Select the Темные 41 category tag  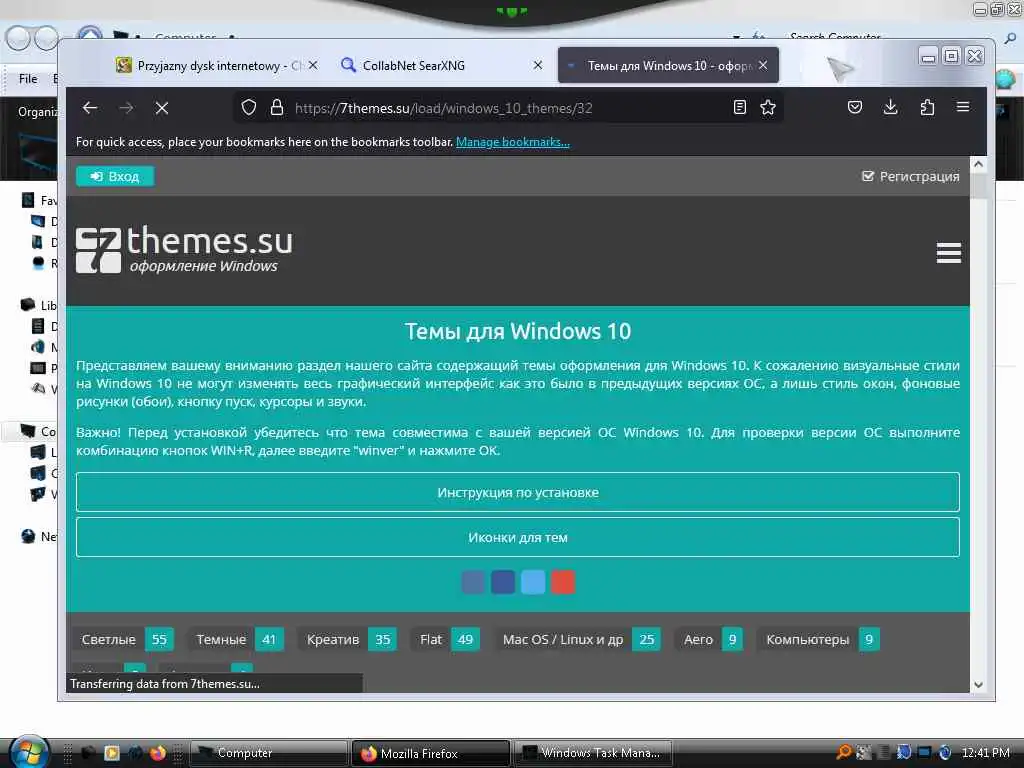pyautogui.click(x=236, y=639)
